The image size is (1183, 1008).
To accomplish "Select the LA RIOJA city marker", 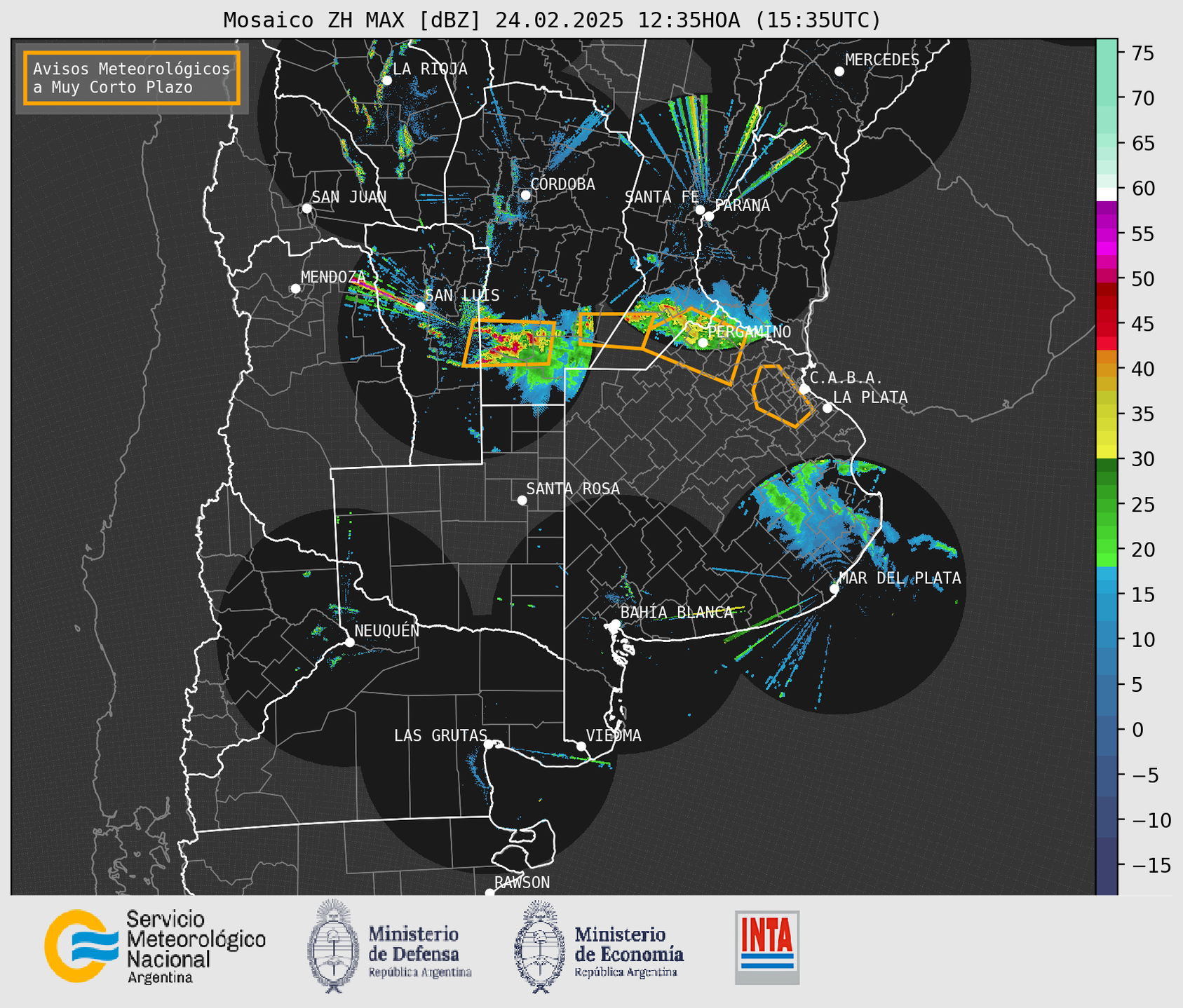I will point(386,80).
